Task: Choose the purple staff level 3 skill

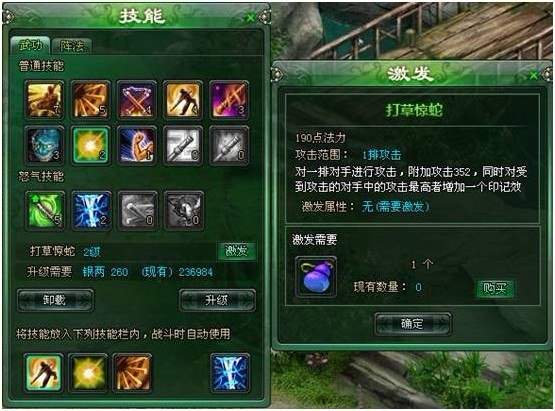Action: pyautogui.click(x=229, y=100)
